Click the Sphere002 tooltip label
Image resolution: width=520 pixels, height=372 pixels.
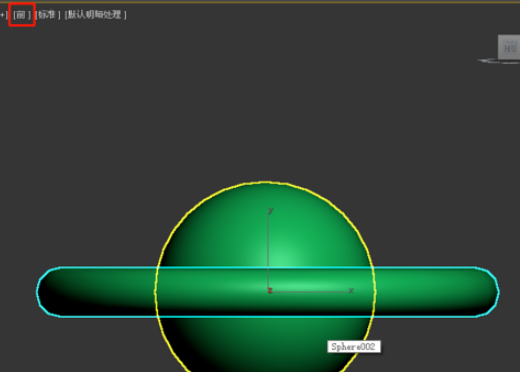click(354, 347)
